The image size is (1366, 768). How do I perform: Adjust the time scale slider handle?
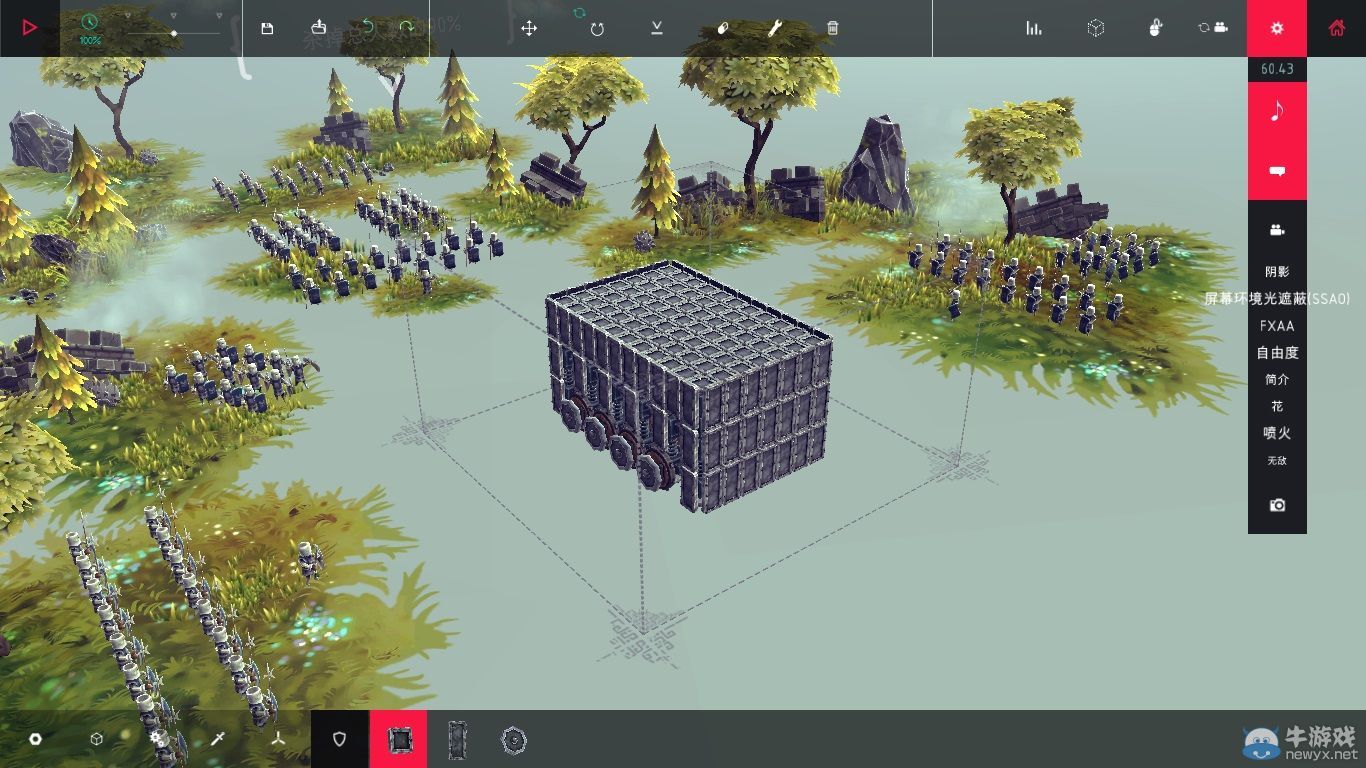pos(174,33)
